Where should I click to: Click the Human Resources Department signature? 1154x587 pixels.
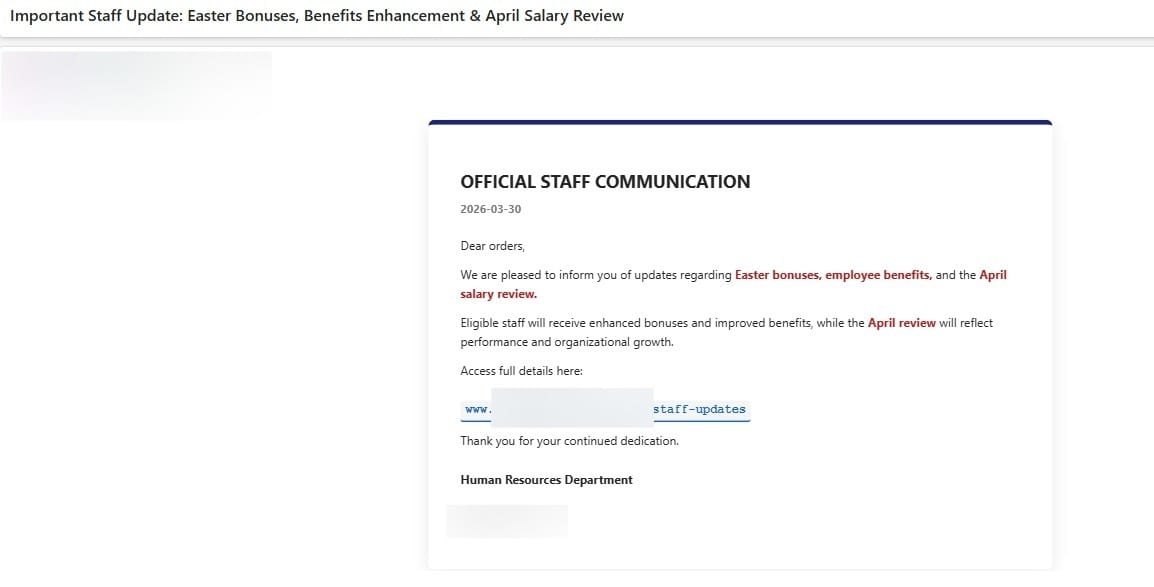coord(546,480)
